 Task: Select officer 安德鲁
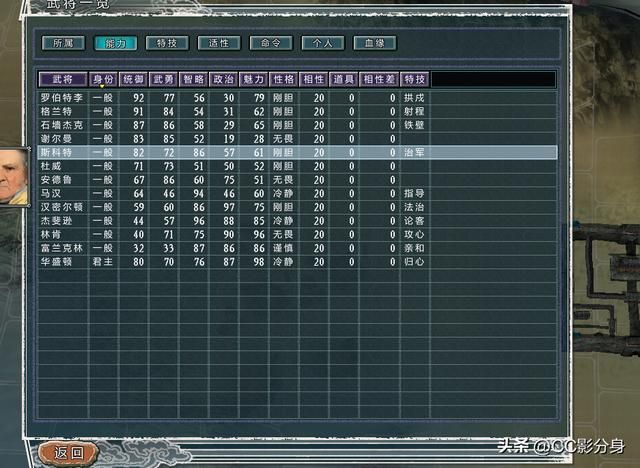pyautogui.click(x=297, y=180)
